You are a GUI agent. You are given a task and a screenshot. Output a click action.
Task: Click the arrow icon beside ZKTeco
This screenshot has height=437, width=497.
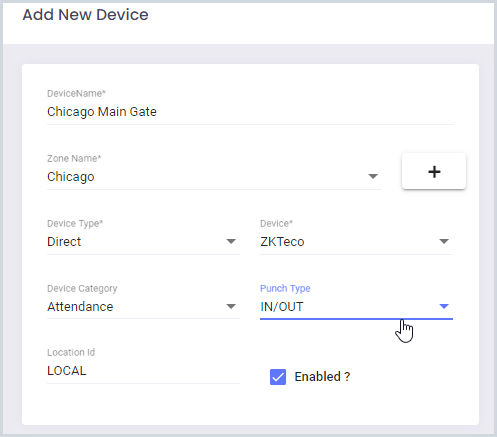coord(444,241)
